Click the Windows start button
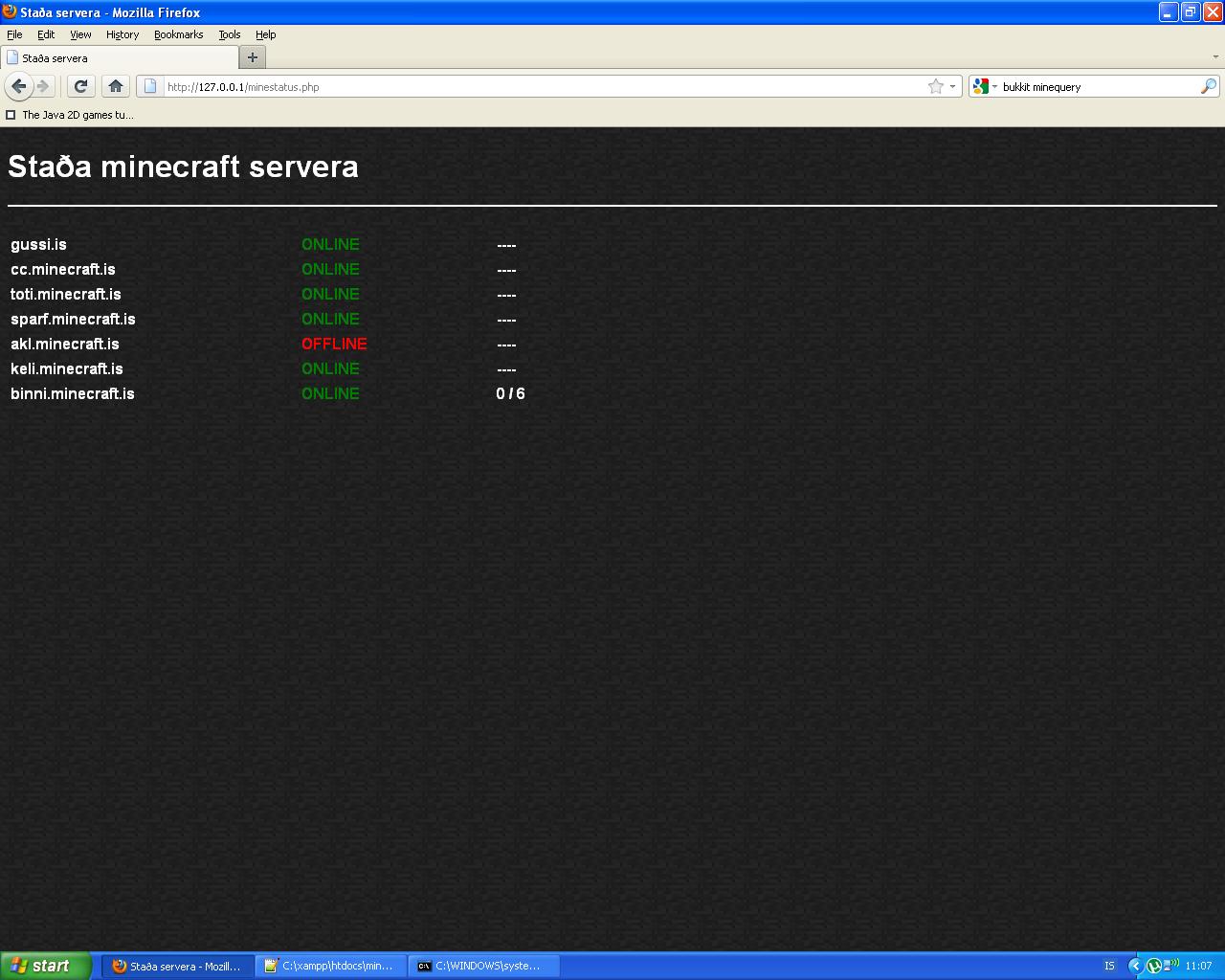Viewport: 1225px width, 980px height. [x=45, y=966]
